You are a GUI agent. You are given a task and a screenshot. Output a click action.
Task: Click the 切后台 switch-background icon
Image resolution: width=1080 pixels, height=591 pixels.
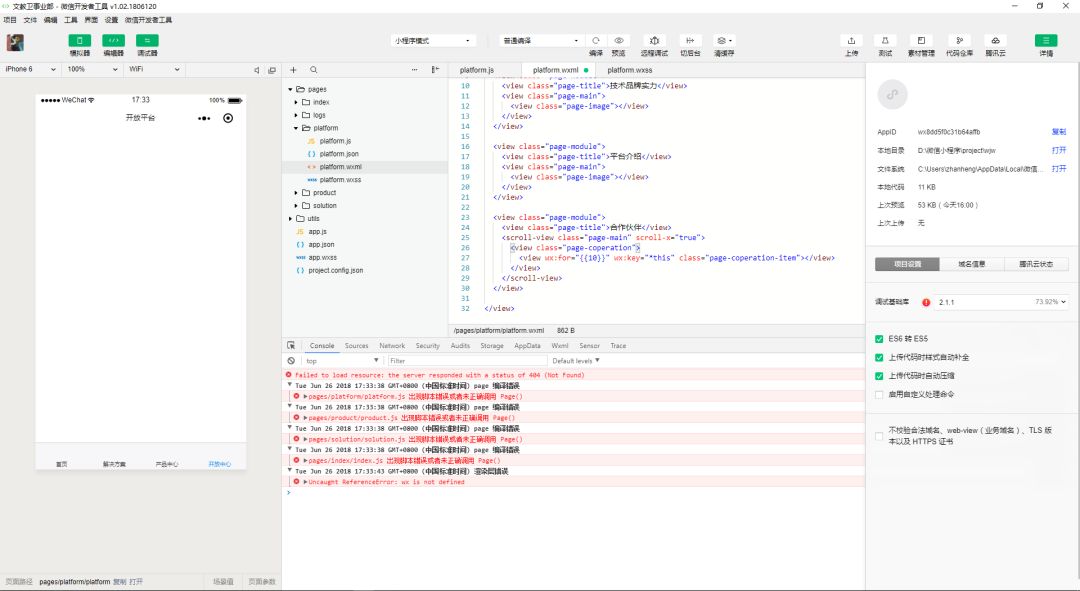click(x=690, y=41)
